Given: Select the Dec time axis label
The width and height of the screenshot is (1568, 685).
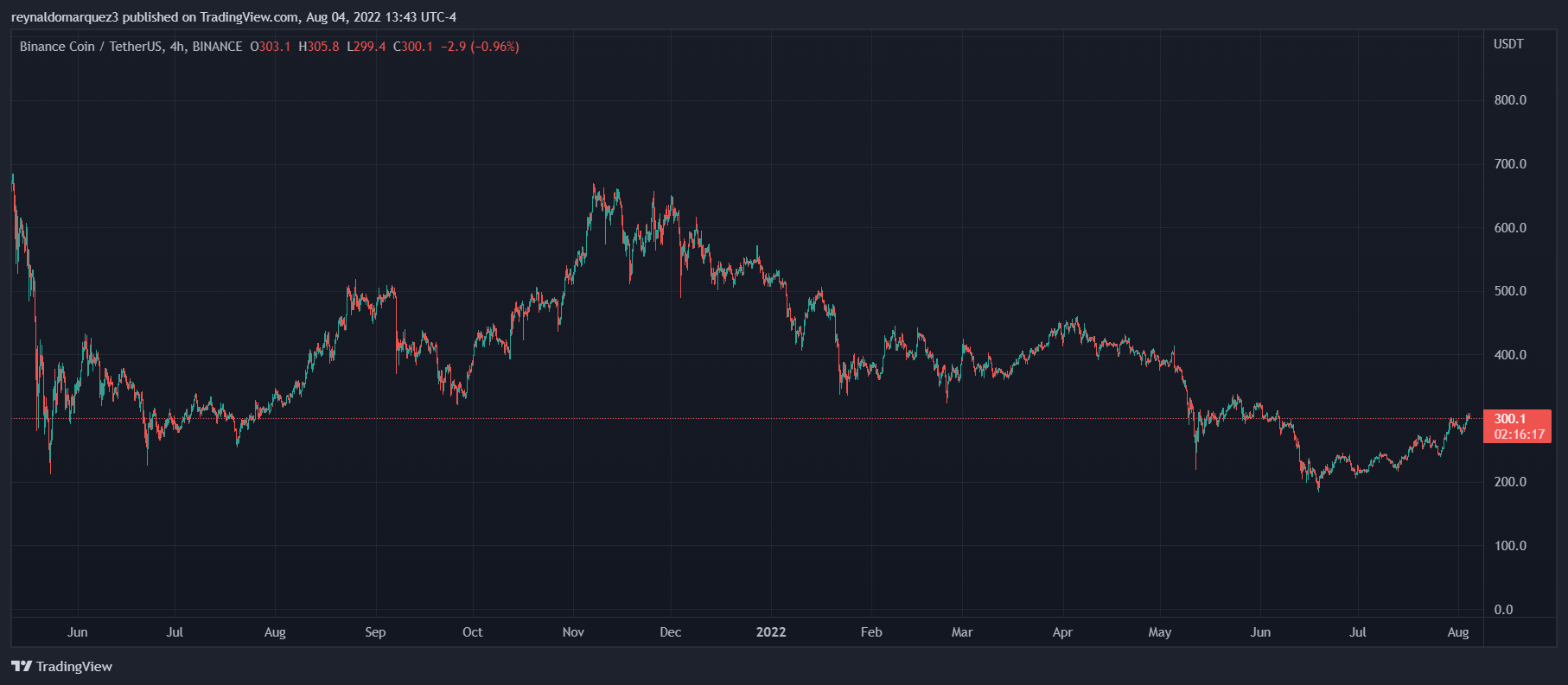Looking at the screenshot, I should tap(670, 632).
